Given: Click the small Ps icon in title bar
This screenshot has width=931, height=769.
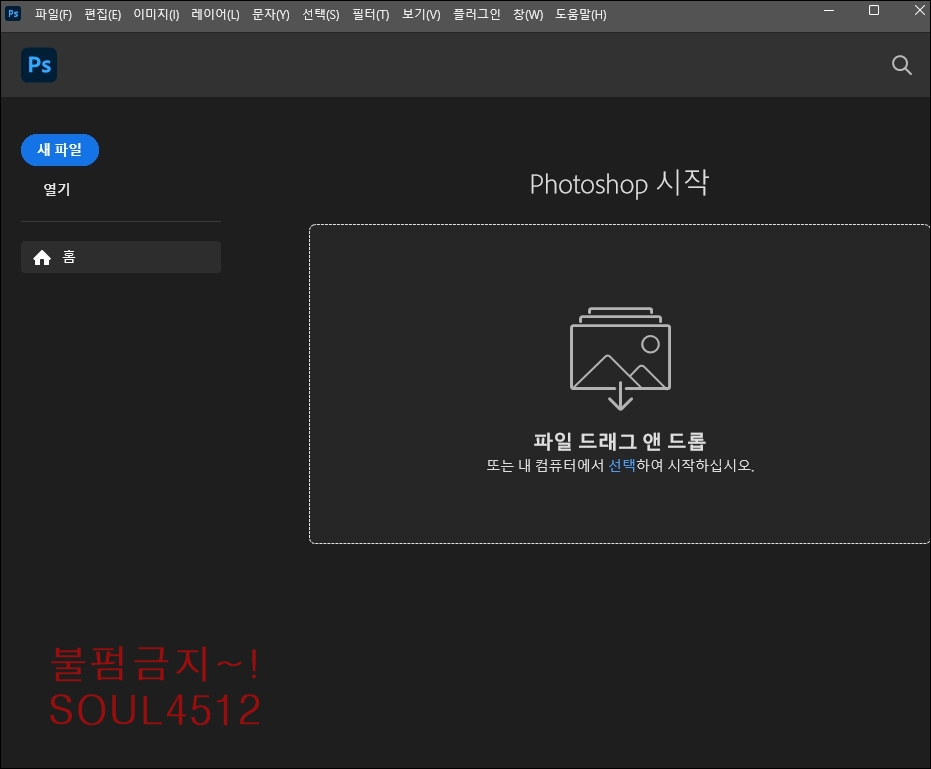Looking at the screenshot, I should [x=14, y=15].
